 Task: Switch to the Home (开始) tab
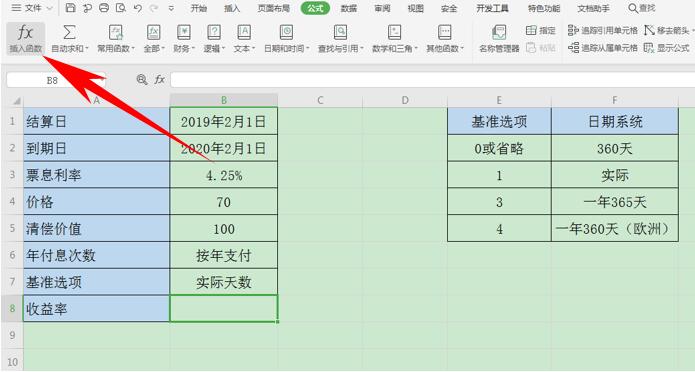(199, 8)
